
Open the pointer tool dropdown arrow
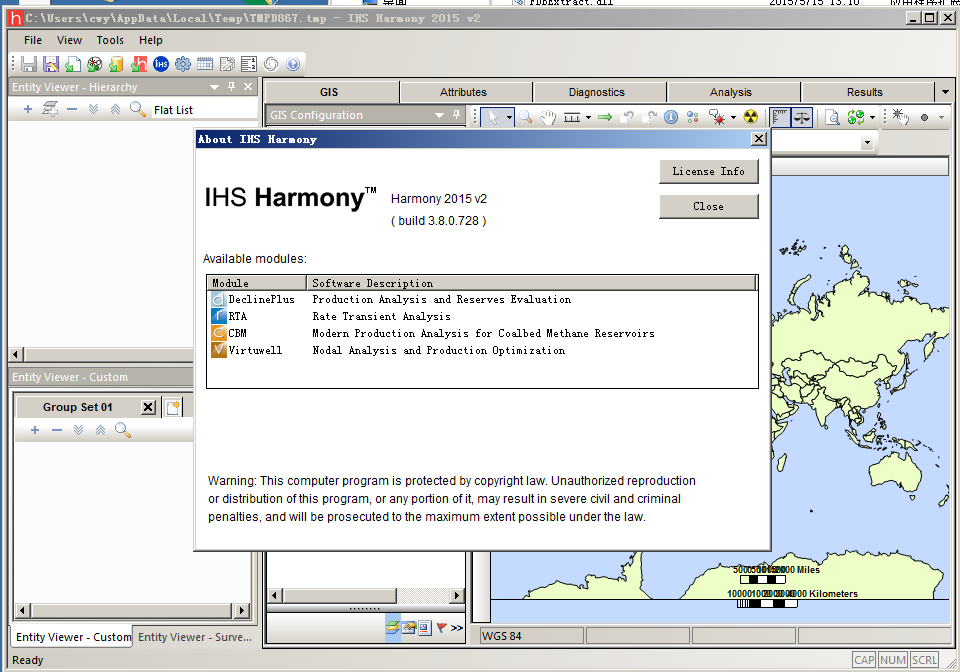point(509,118)
